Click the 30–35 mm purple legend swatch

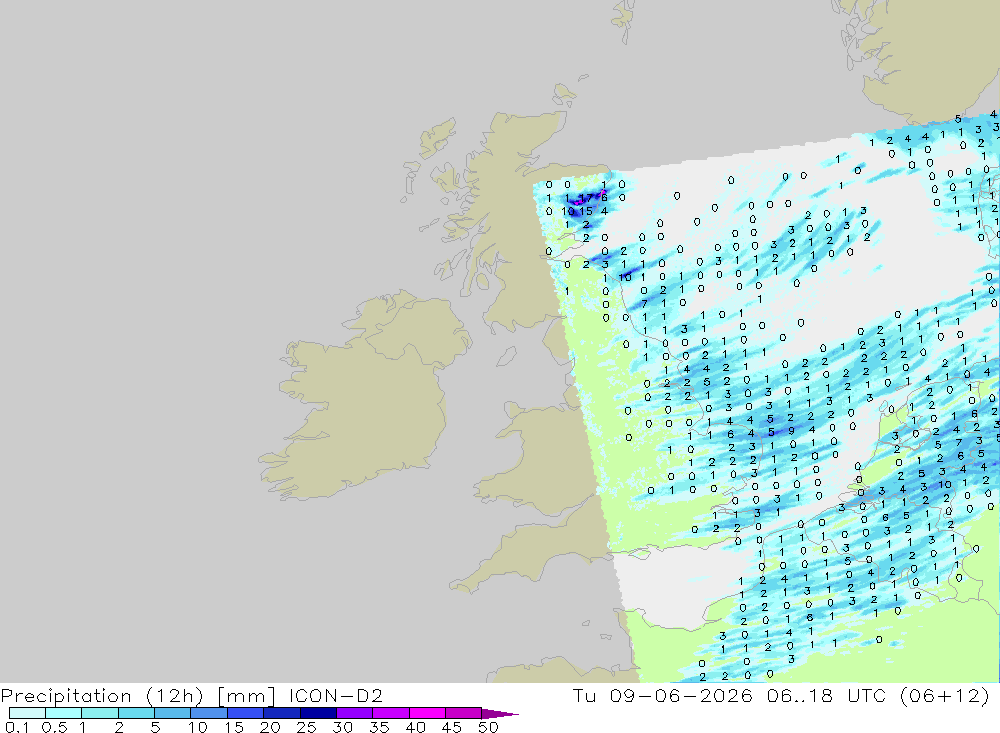(354, 713)
